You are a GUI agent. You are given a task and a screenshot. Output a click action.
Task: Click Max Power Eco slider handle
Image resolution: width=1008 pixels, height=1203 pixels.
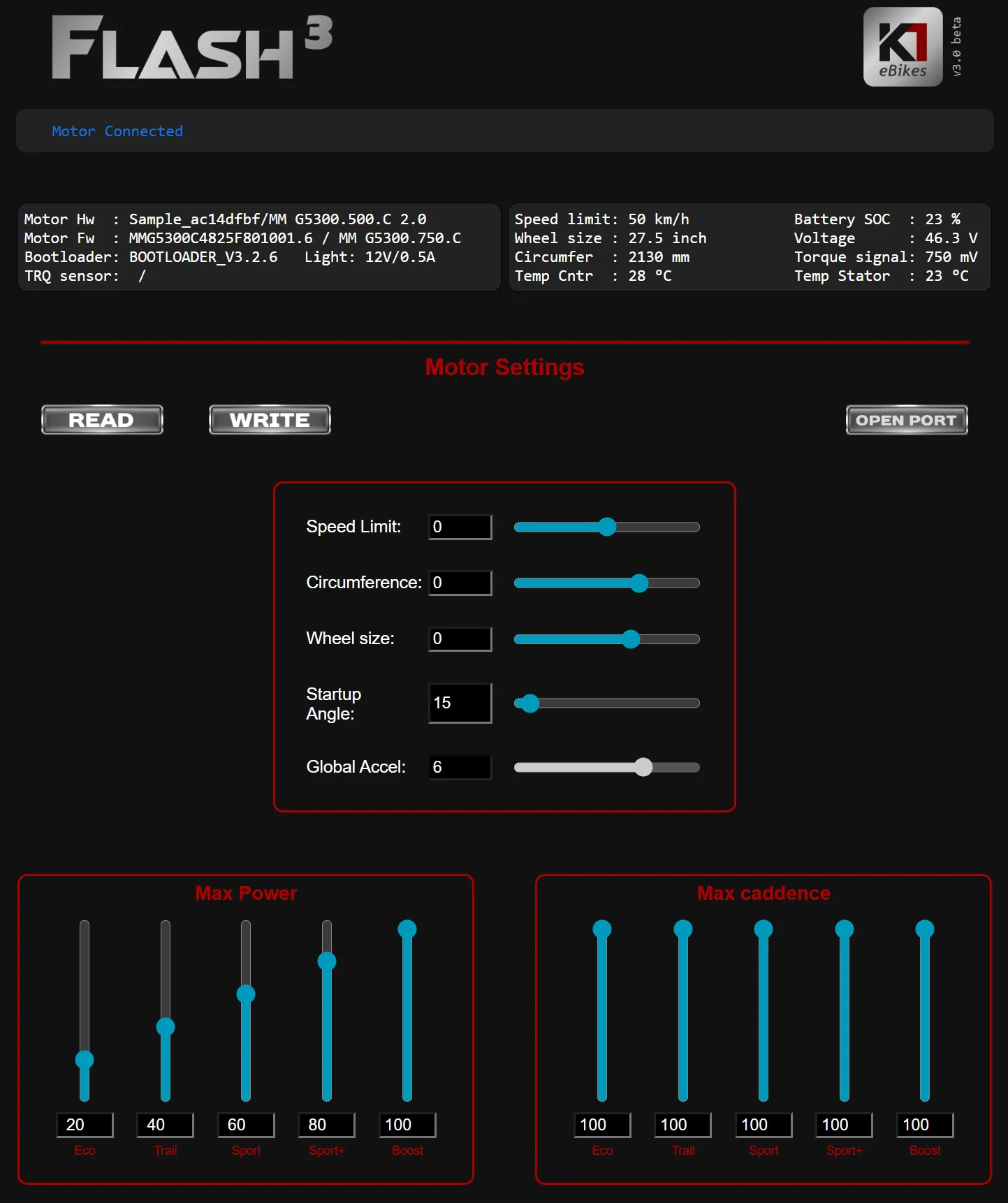point(85,1060)
